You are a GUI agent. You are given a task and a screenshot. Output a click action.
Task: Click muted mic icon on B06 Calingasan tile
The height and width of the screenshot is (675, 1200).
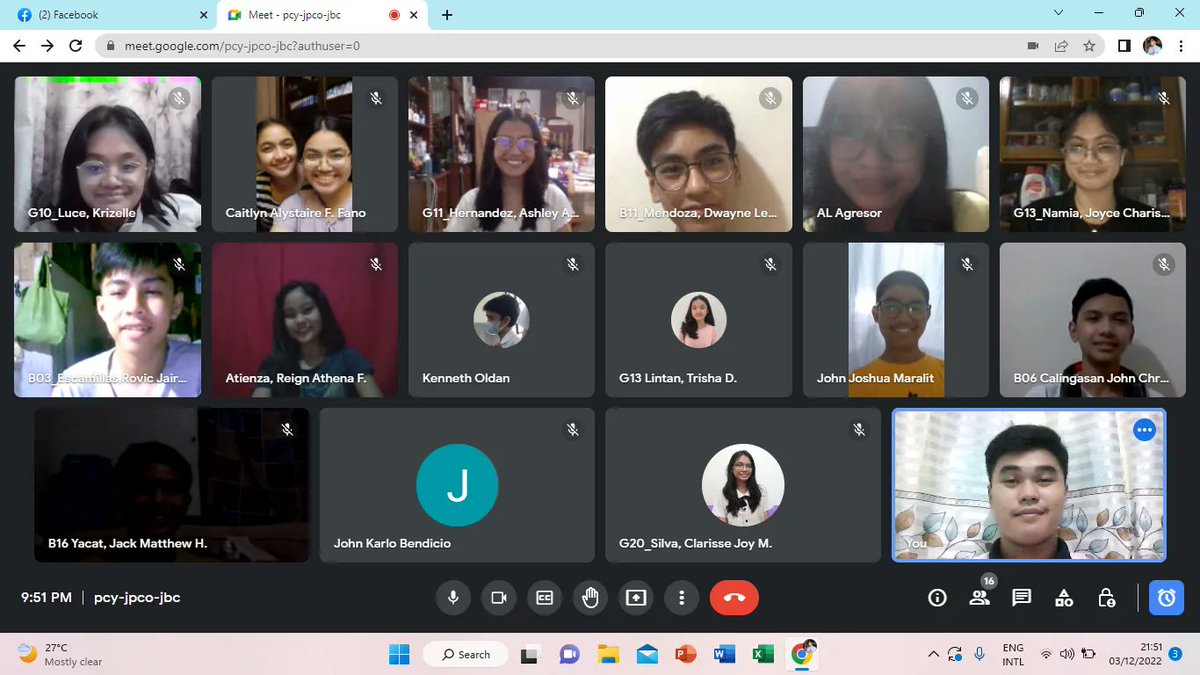click(x=1164, y=264)
